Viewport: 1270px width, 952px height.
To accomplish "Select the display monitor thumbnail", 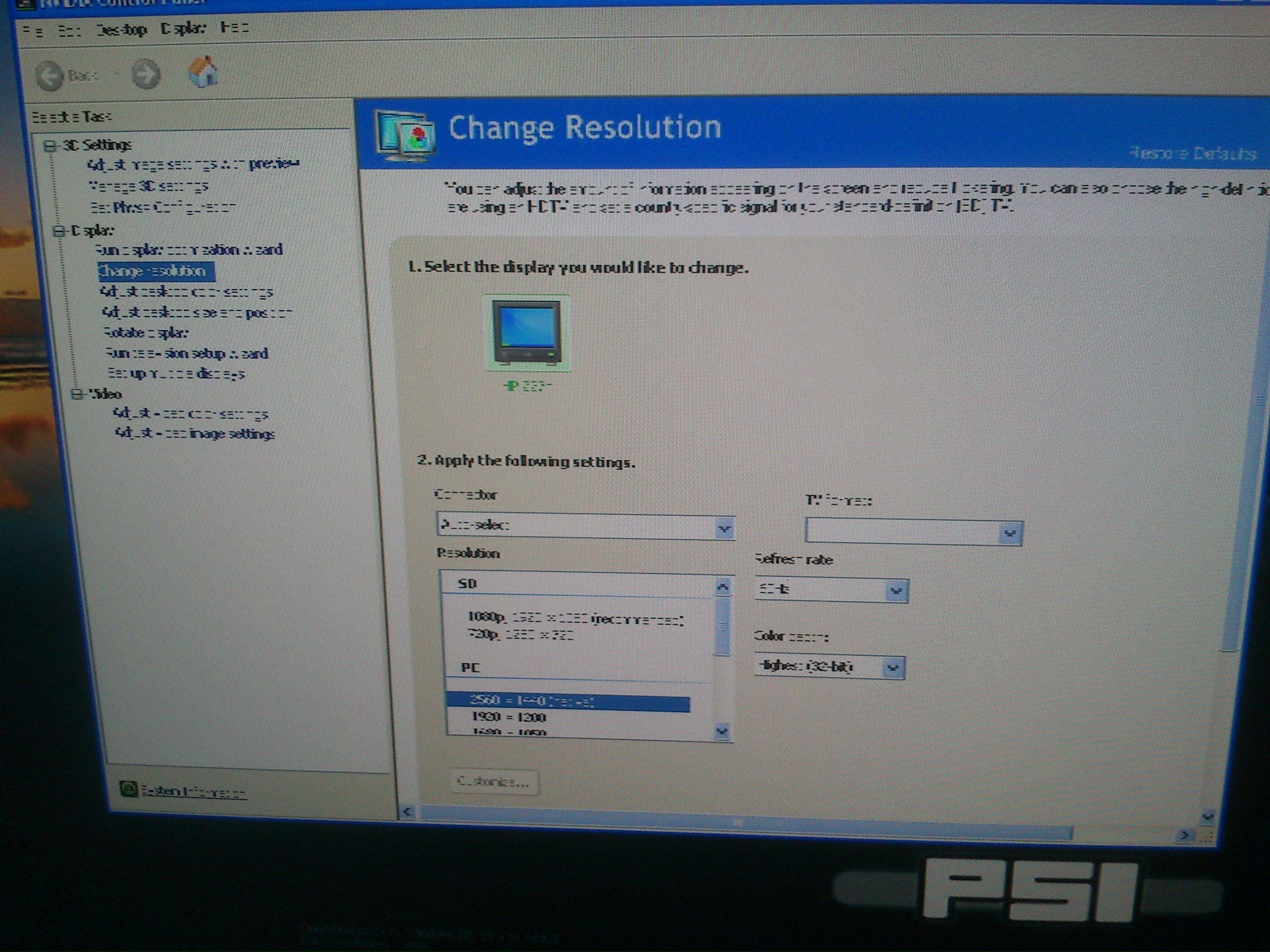I will coord(527,334).
